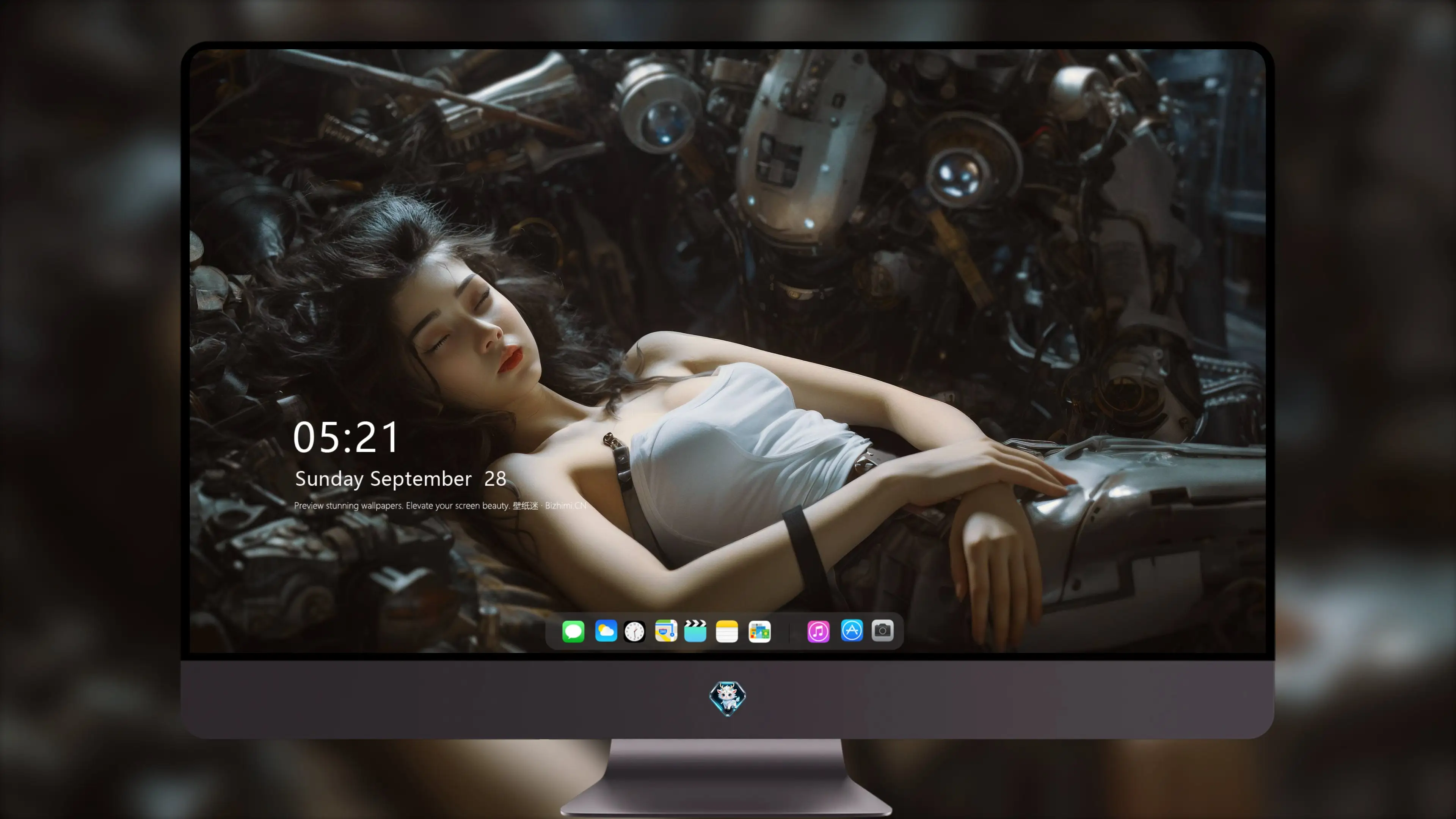Open the Clock app in the dock
The image size is (1456, 819).
[x=634, y=631]
